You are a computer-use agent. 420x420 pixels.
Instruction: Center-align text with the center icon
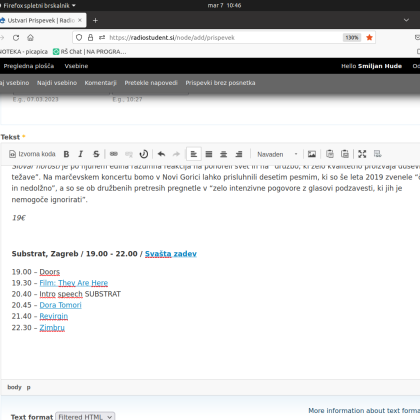click(224, 154)
